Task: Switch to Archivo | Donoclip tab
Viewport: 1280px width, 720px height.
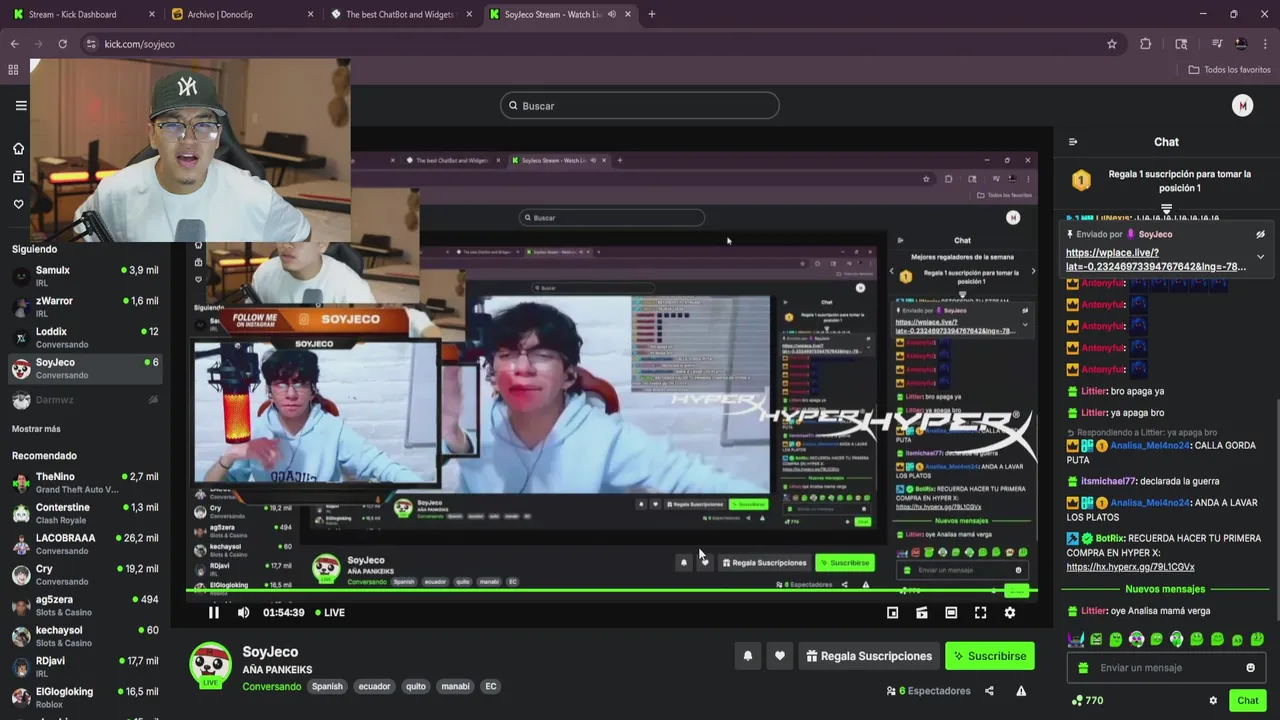Action: point(243,14)
